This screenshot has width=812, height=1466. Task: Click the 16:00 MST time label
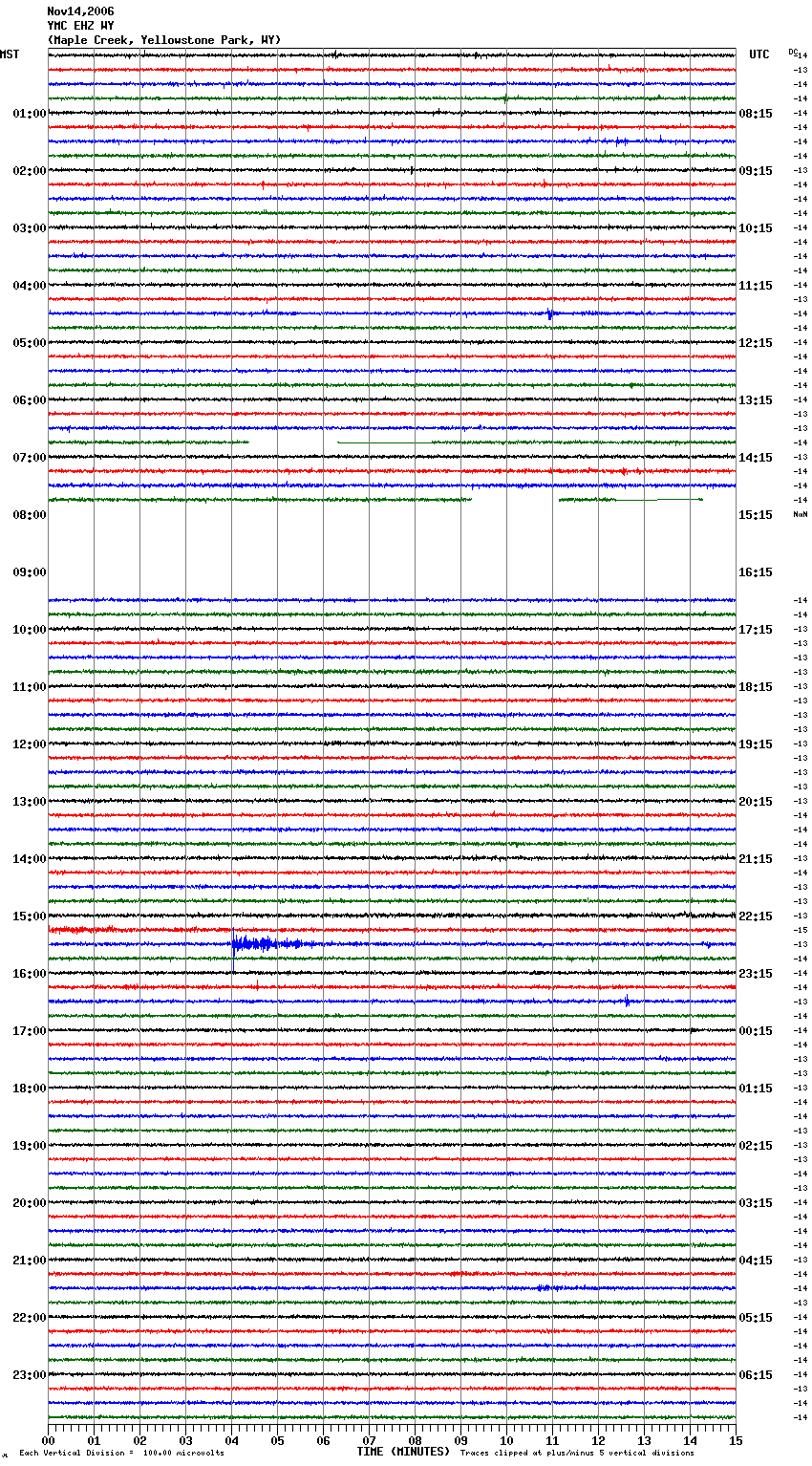click(x=30, y=974)
